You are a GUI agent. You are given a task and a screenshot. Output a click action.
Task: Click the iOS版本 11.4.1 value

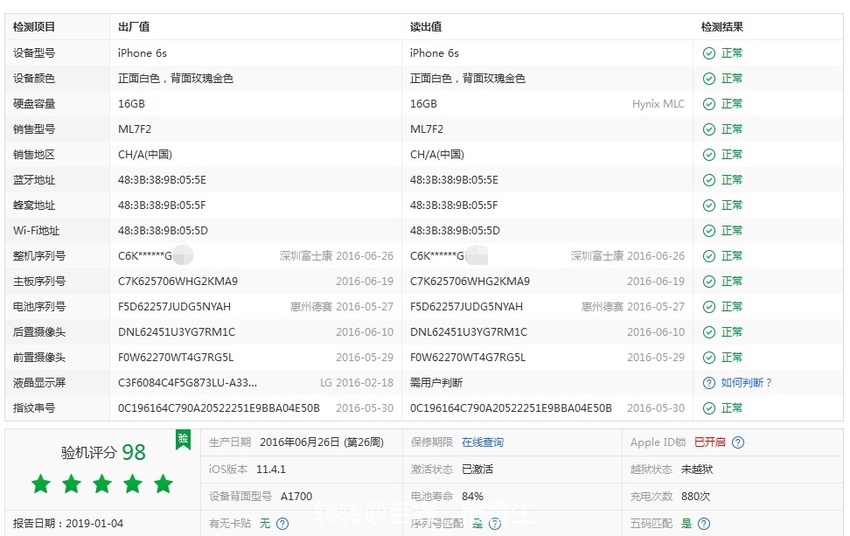pyautogui.click(x=271, y=469)
